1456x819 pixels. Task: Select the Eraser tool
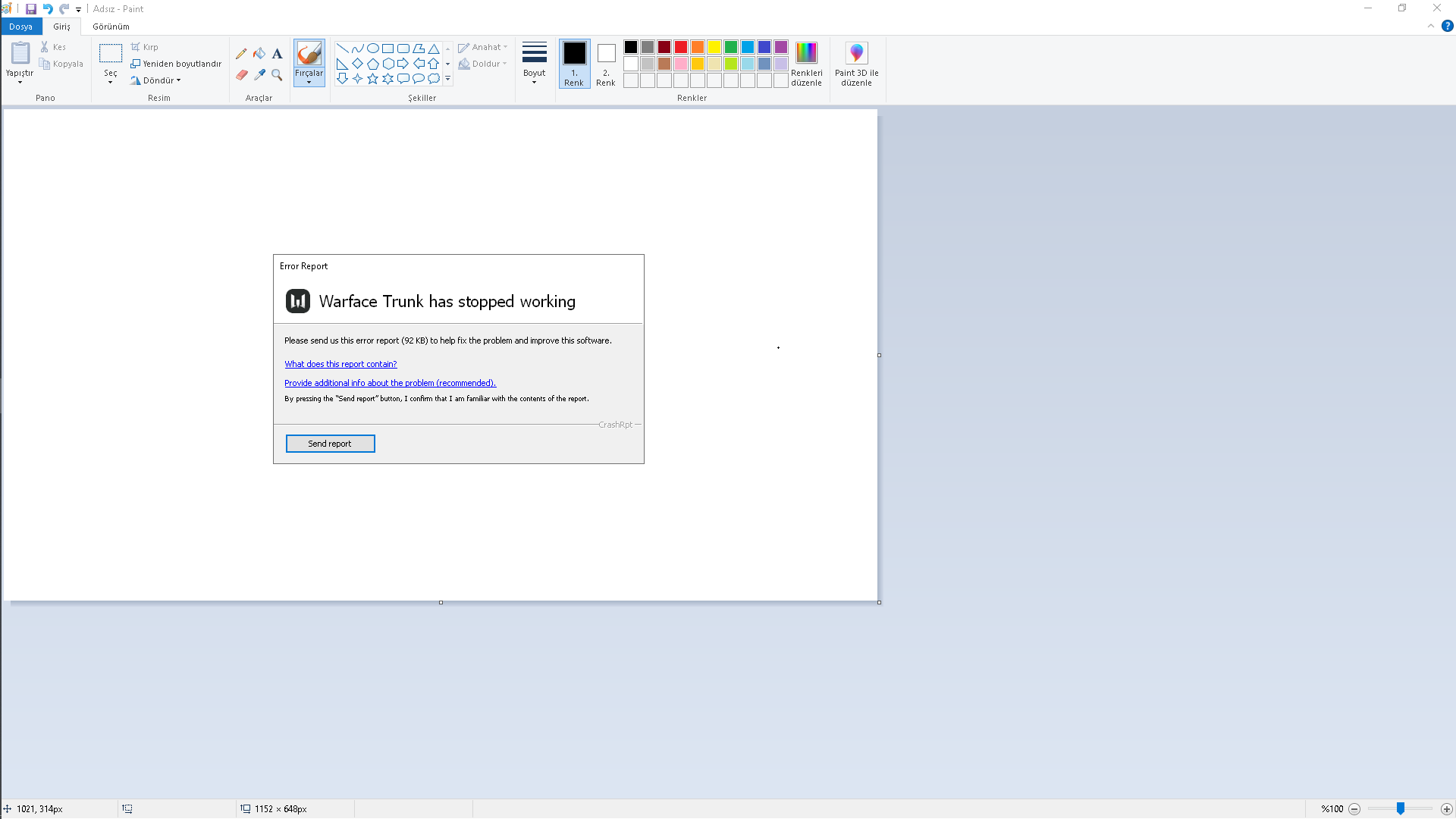241,75
